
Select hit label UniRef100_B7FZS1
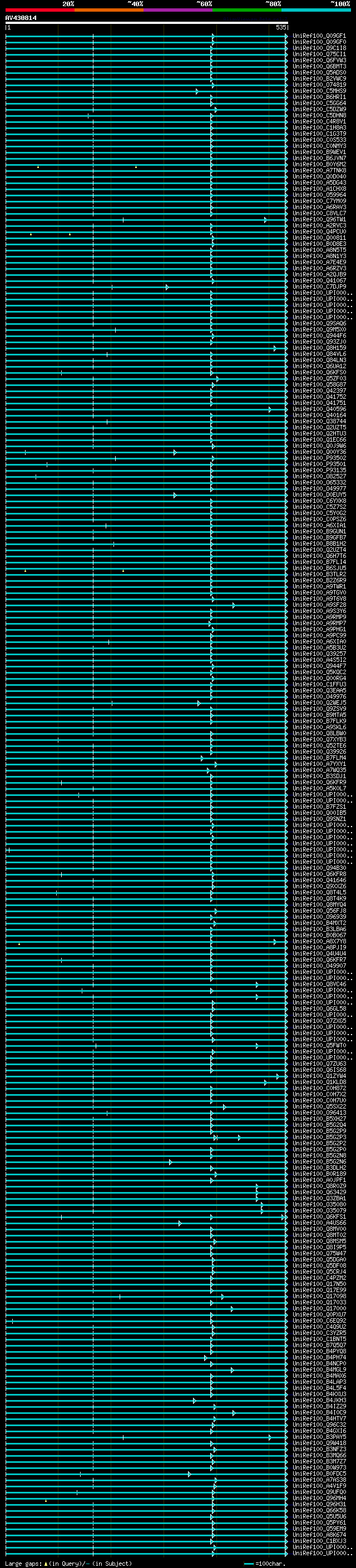[x=319, y=807]
